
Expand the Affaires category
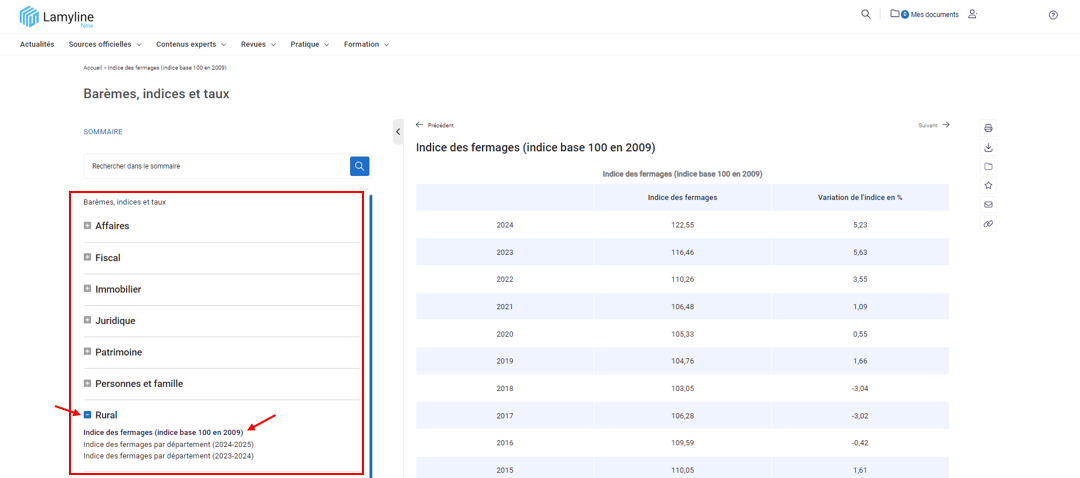[88, 226]
